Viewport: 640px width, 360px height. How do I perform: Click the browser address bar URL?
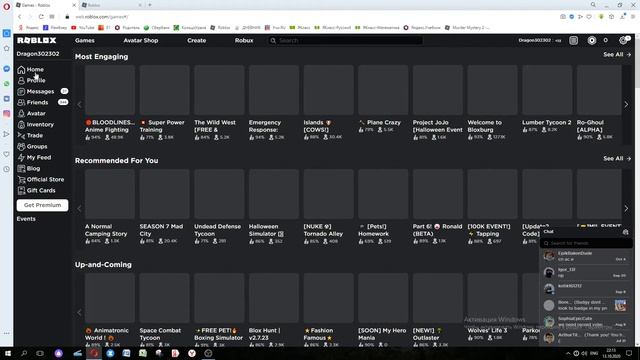tap(102, 17)
